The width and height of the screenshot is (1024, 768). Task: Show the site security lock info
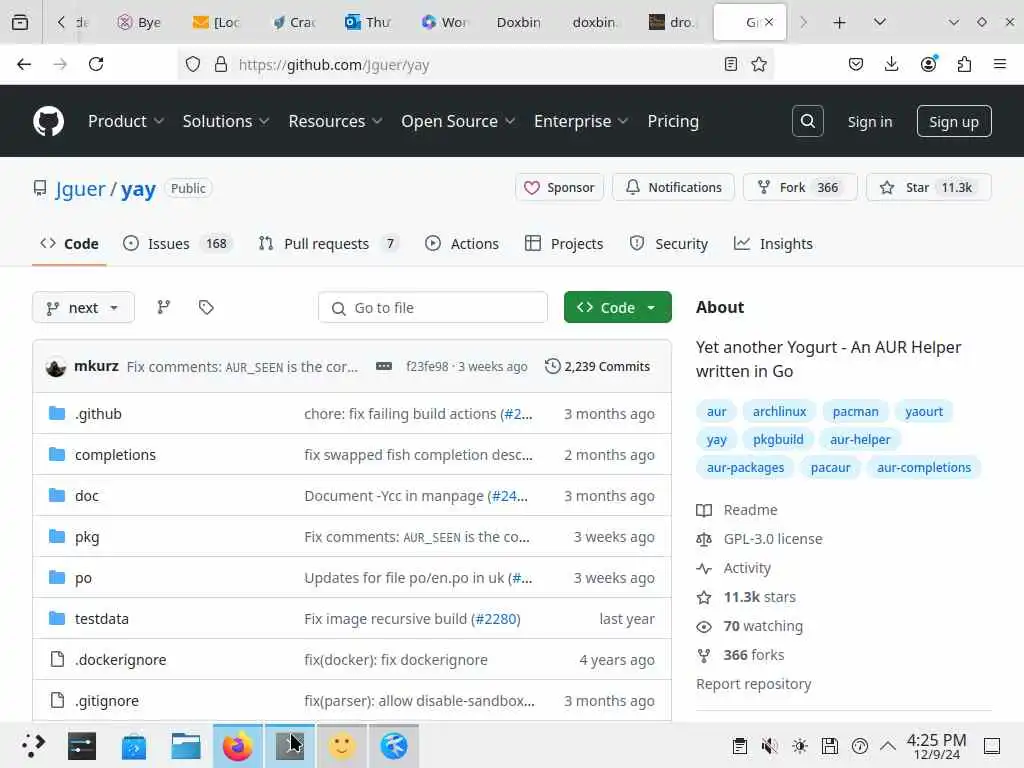pyautogui.click(x=221, y=64)
